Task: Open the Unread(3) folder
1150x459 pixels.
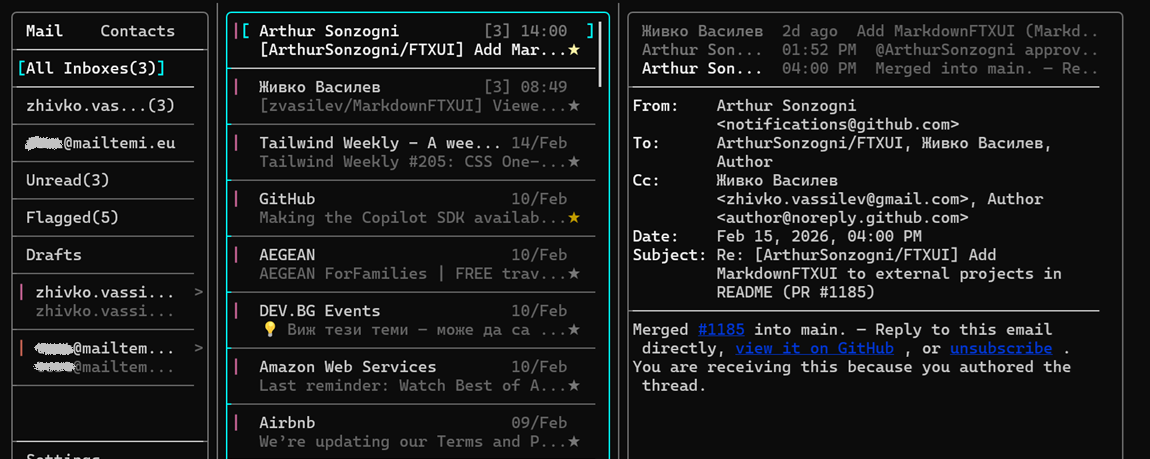Action: click(68, 180)
